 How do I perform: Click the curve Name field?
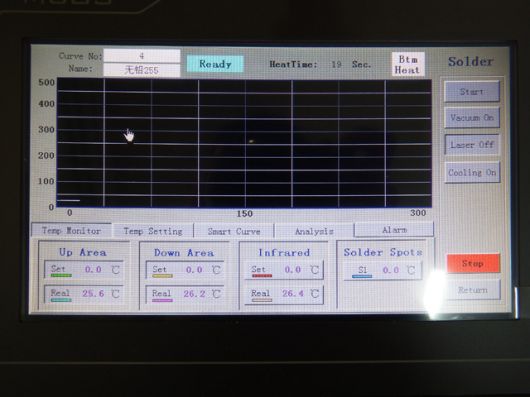click(x=142, y=70)
